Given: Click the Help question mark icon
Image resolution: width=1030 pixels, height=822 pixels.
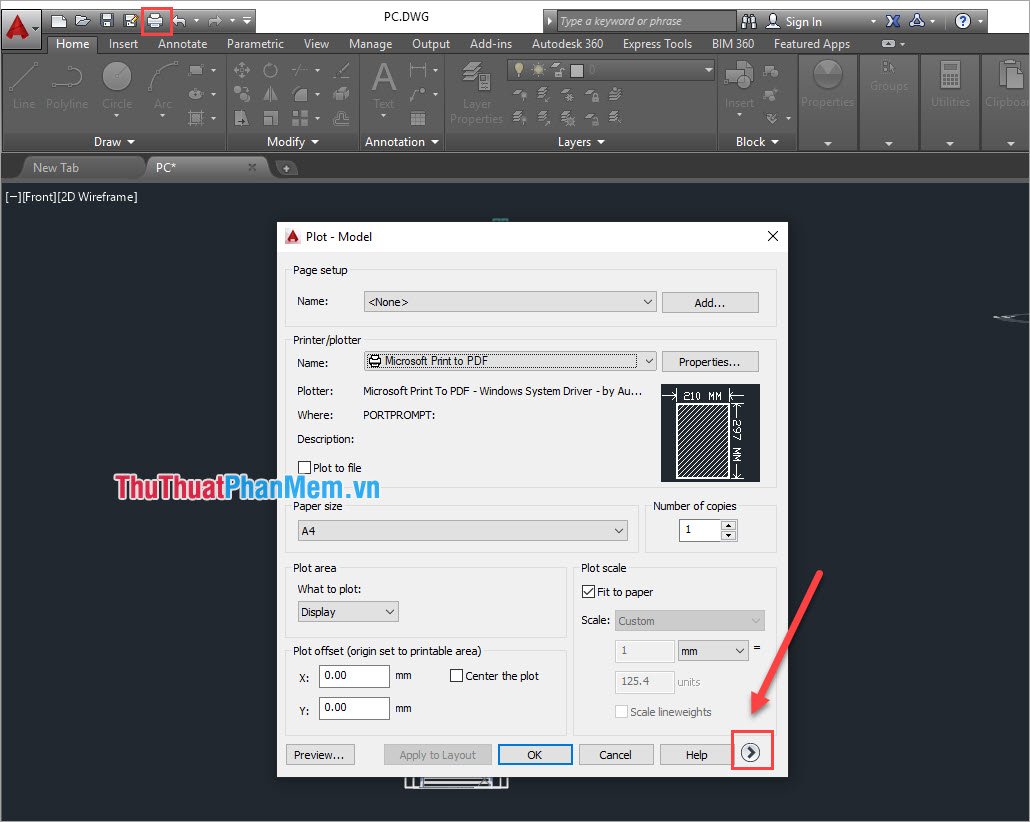Looking at the screenshot, I should coord(962,21).
